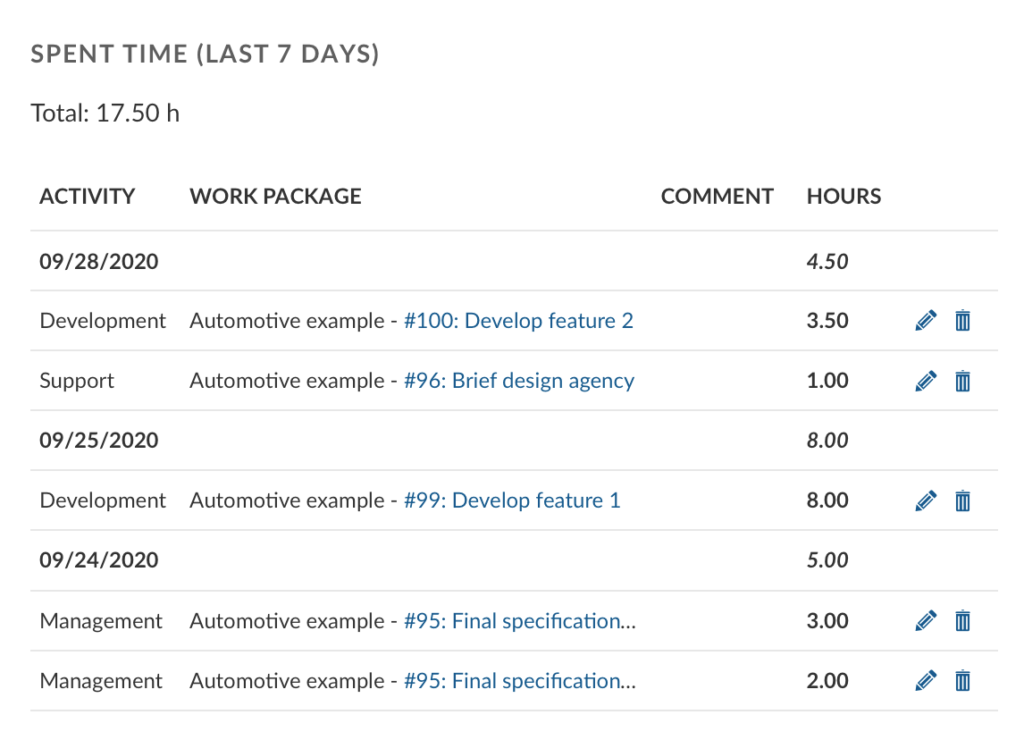Click the Spent Time (Last 7 Days) title
This screenshot has height=740, width=1024.
pyautogui.click(x=205, y=54)
